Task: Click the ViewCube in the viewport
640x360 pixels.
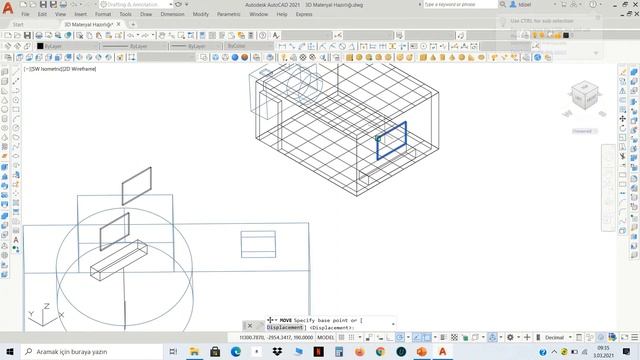Action: point(584,95)
